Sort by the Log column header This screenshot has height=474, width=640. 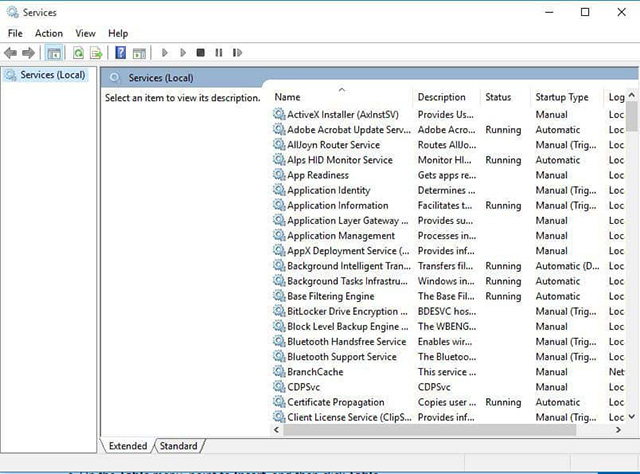pyautogui.click(x=616, y=97)
